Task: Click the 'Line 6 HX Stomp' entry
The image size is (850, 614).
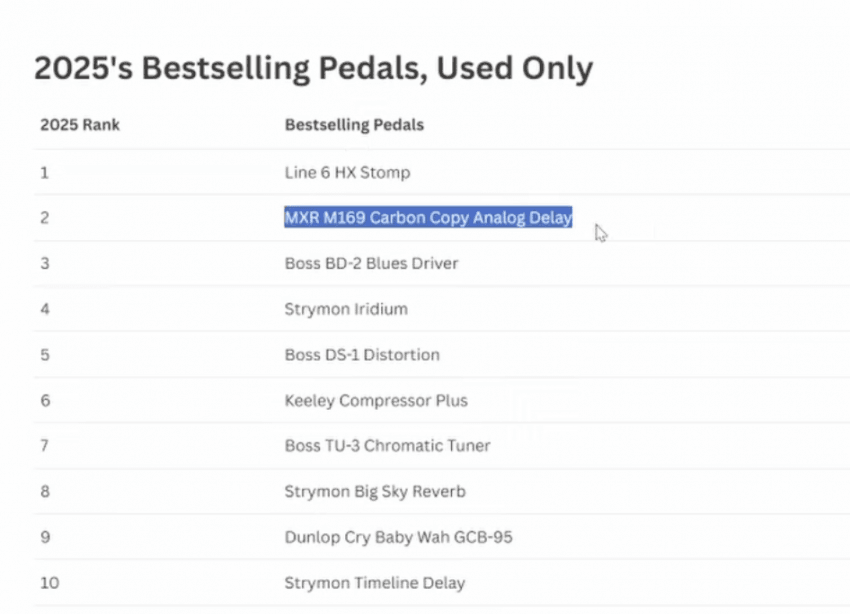Action: tap(347, 172)
